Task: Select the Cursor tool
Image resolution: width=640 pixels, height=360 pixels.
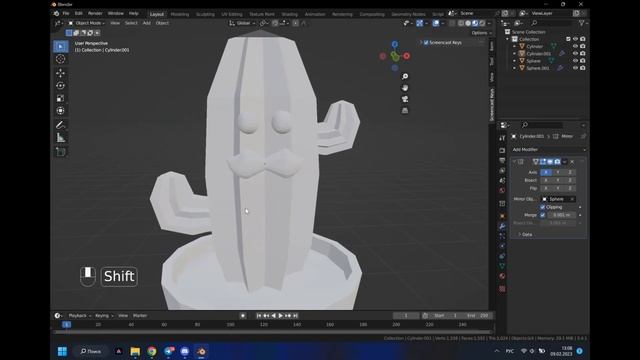Action: coord(60,59)
